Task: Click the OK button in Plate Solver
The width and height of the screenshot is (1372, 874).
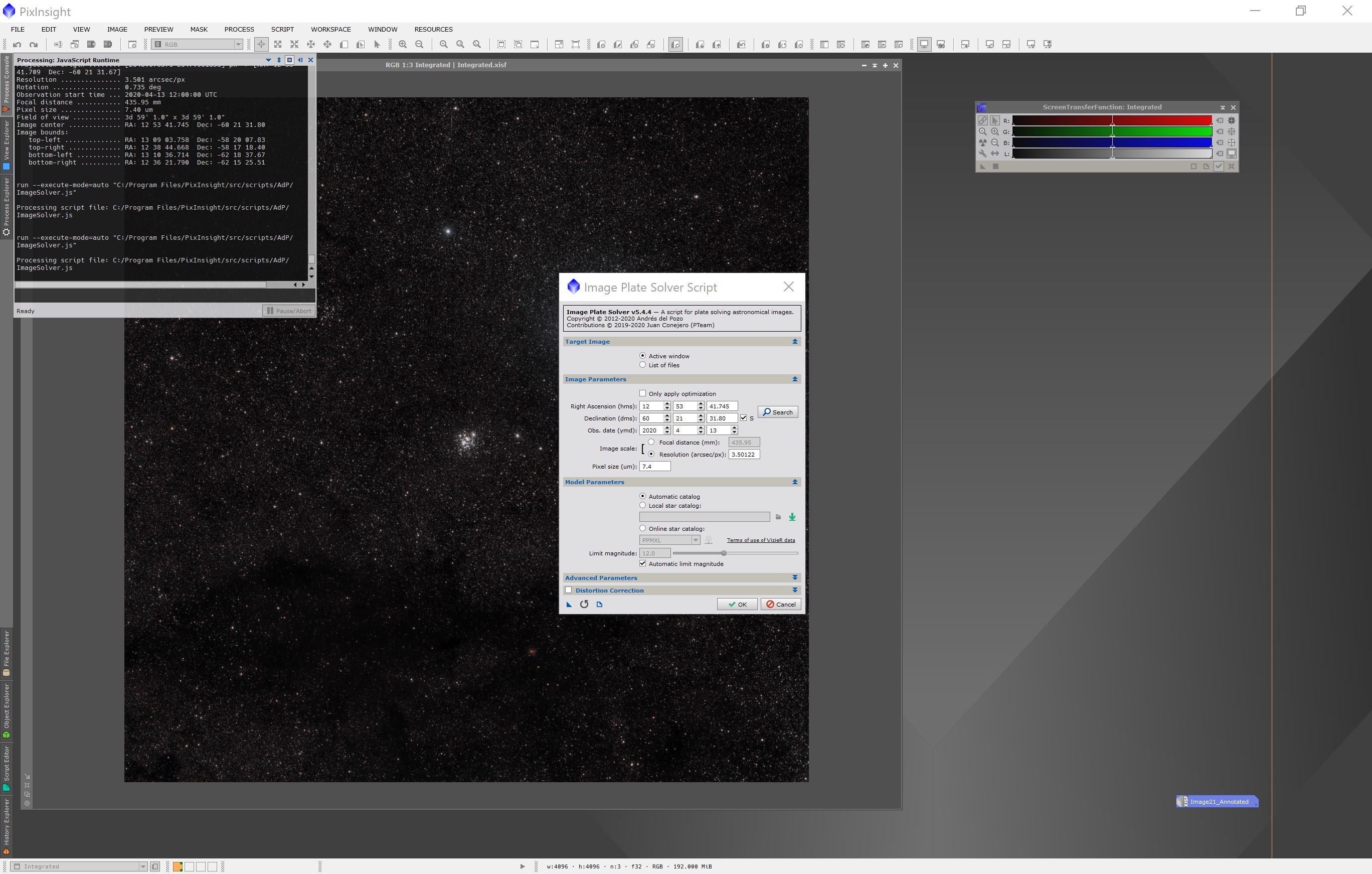Action: coord(737,605)
